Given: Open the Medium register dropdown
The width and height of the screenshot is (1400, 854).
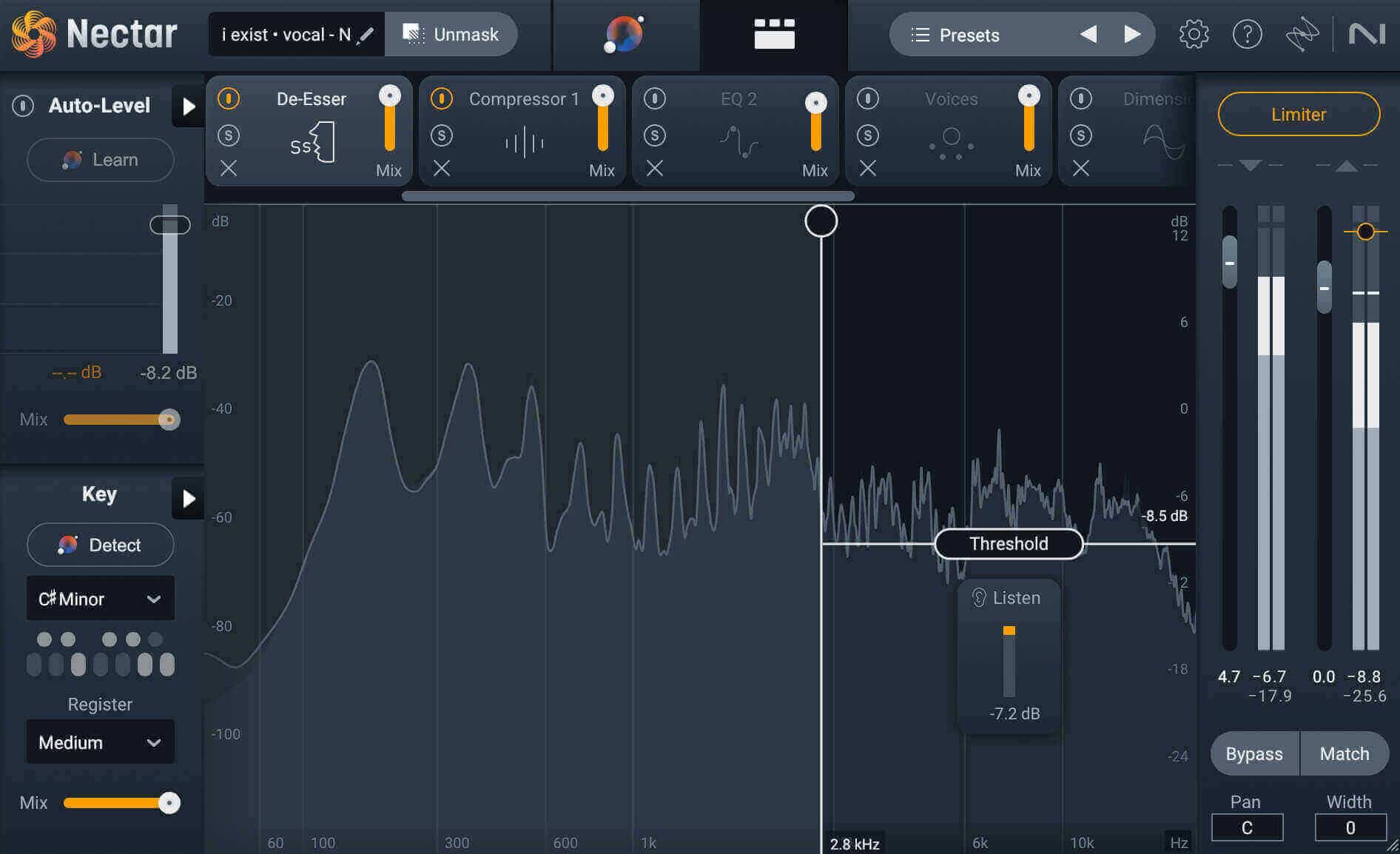Looking at the screenshot, I should (101, 742).
